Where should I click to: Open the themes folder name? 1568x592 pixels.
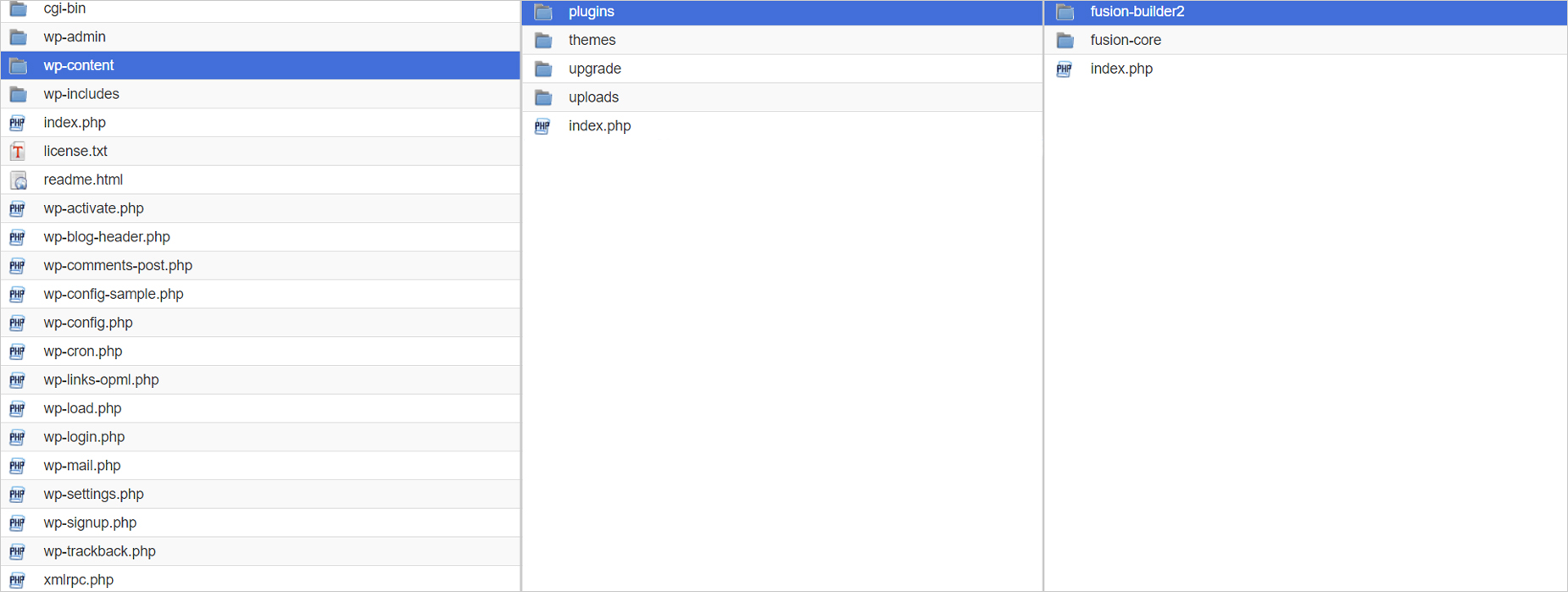pos(592,40)
